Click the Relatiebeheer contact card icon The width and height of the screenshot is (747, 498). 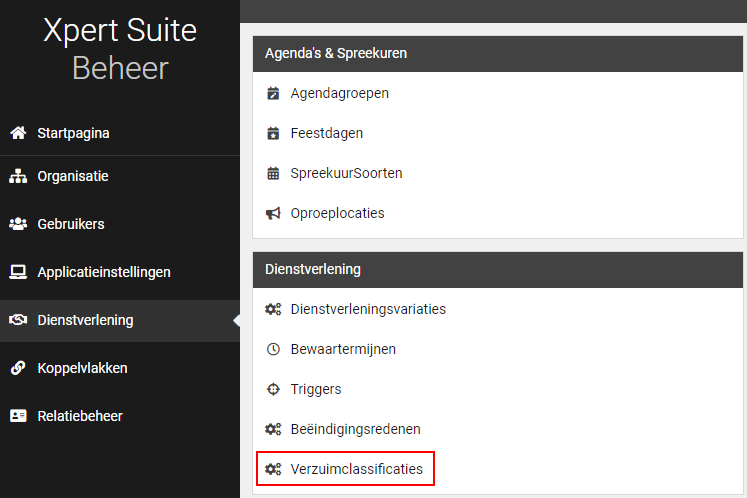tap(17, 416)
